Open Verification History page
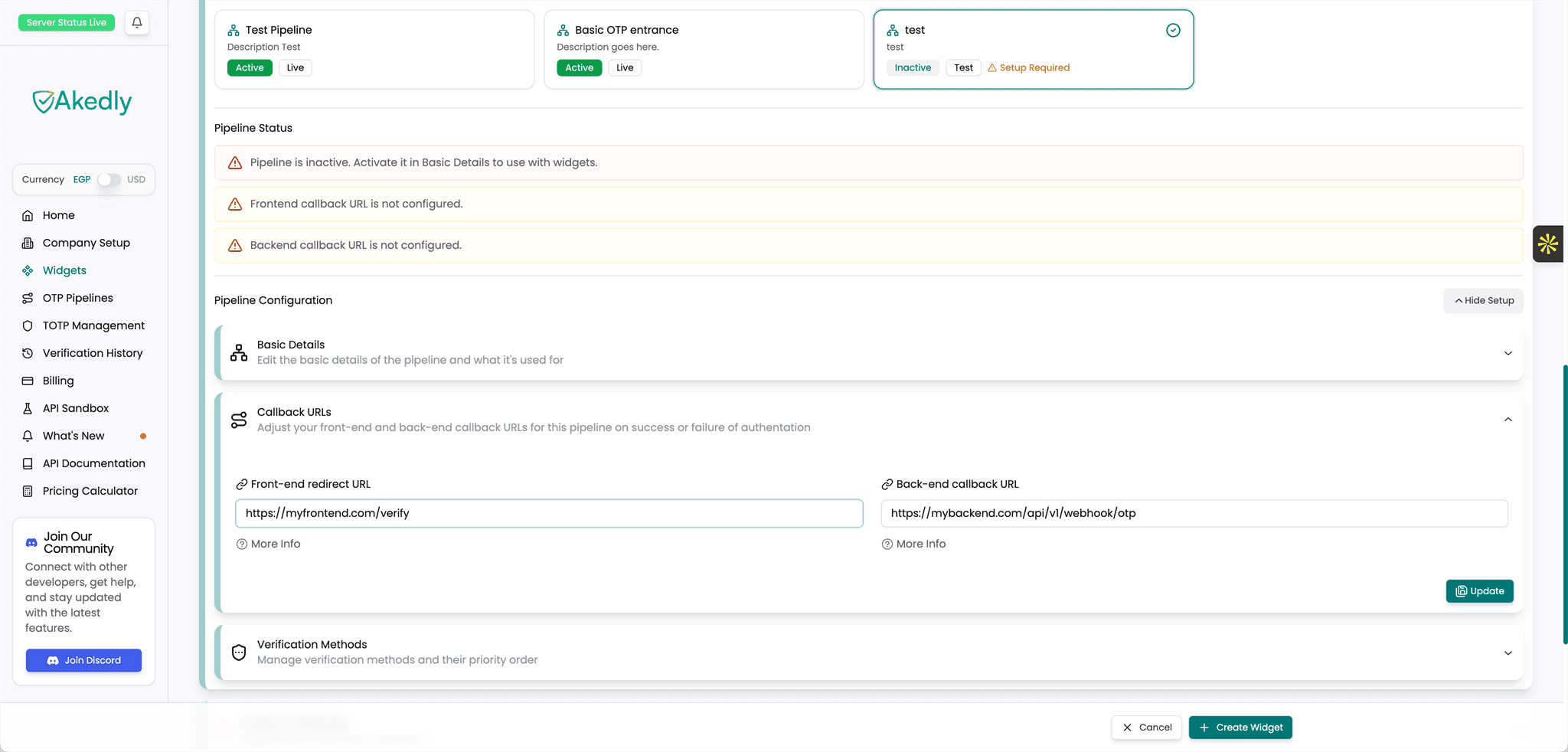This screenshot has height=752, width=1568. (93, 353)
